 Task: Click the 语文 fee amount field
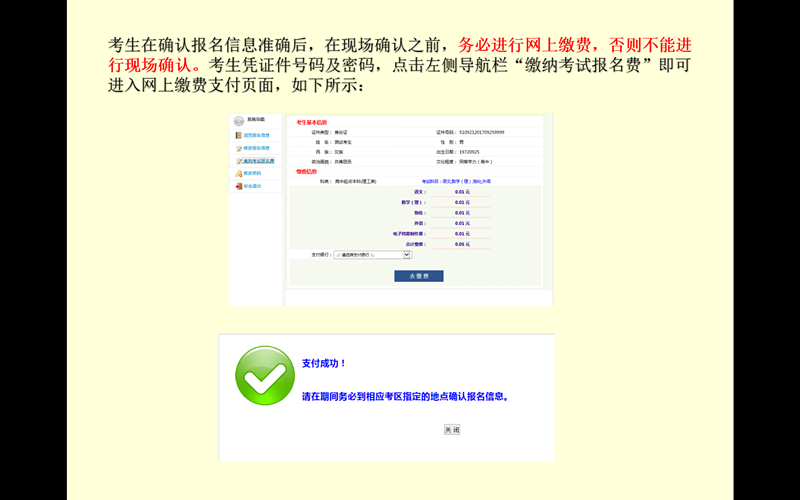coord(460,192)
